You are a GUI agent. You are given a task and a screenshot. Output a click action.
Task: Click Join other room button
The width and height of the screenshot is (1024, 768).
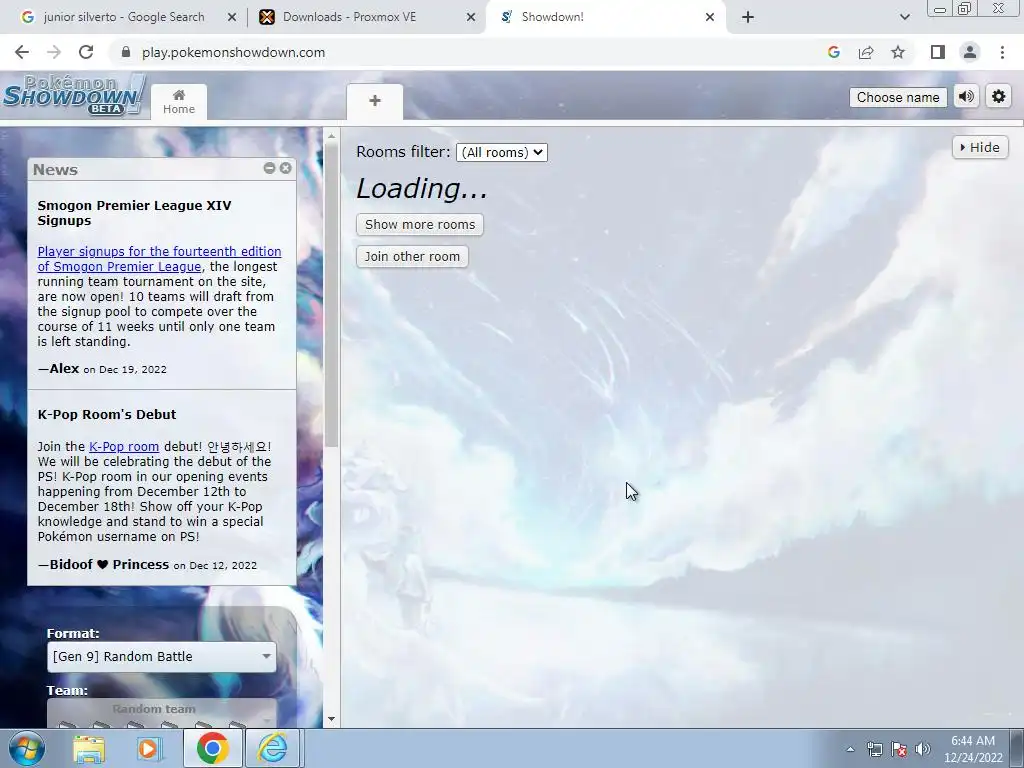pos(412,257)
